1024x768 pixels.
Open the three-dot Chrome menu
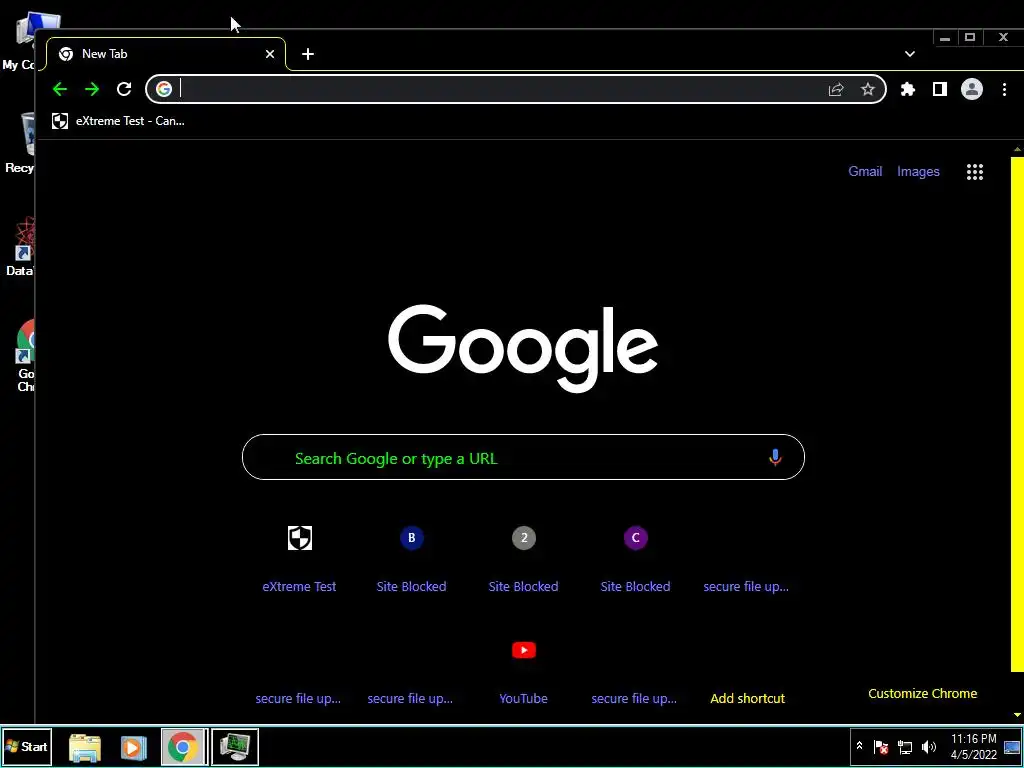point(1004,89)
